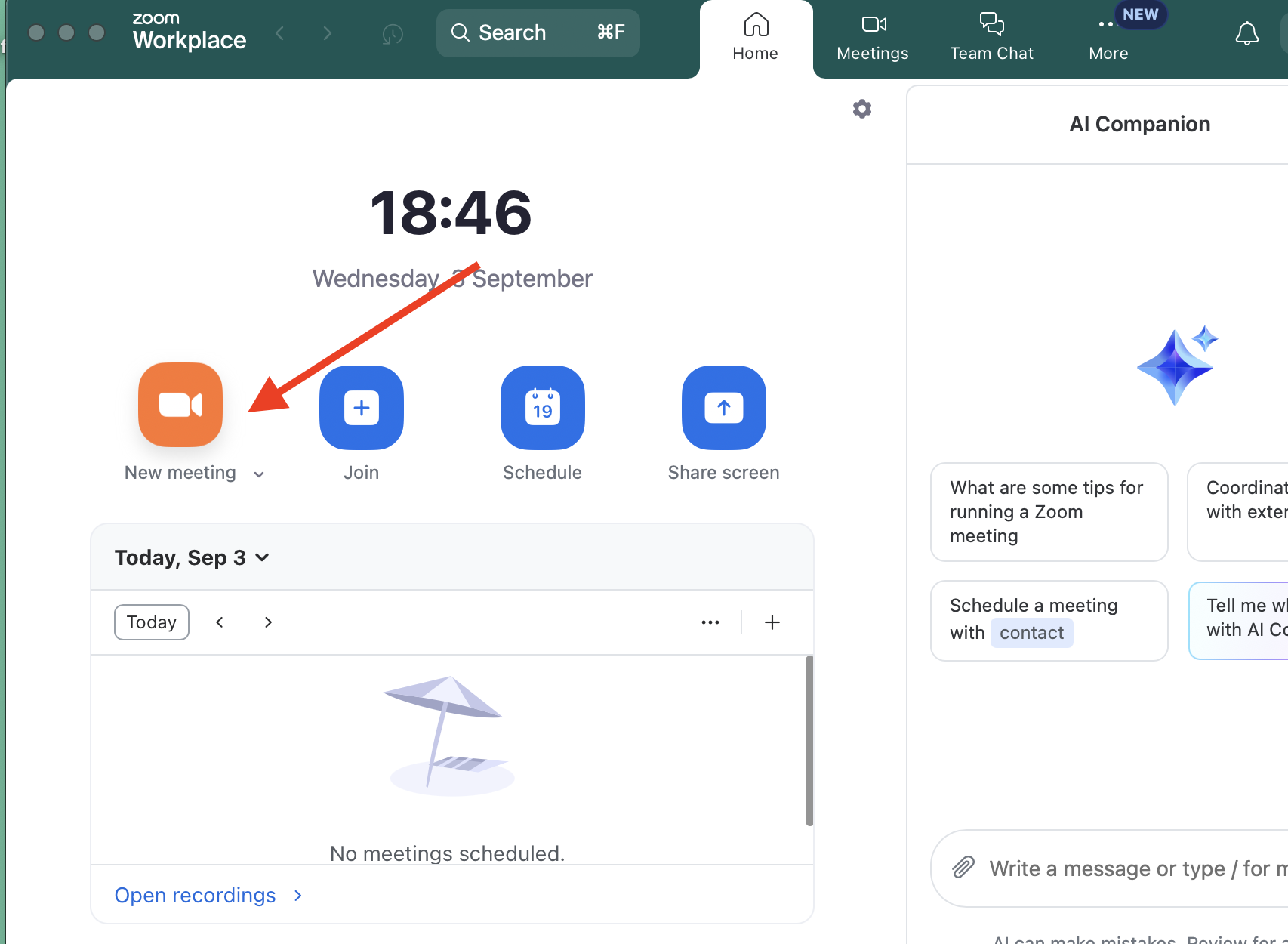
Task: Start a new meeting with the orange camera button
Action: 180,406
